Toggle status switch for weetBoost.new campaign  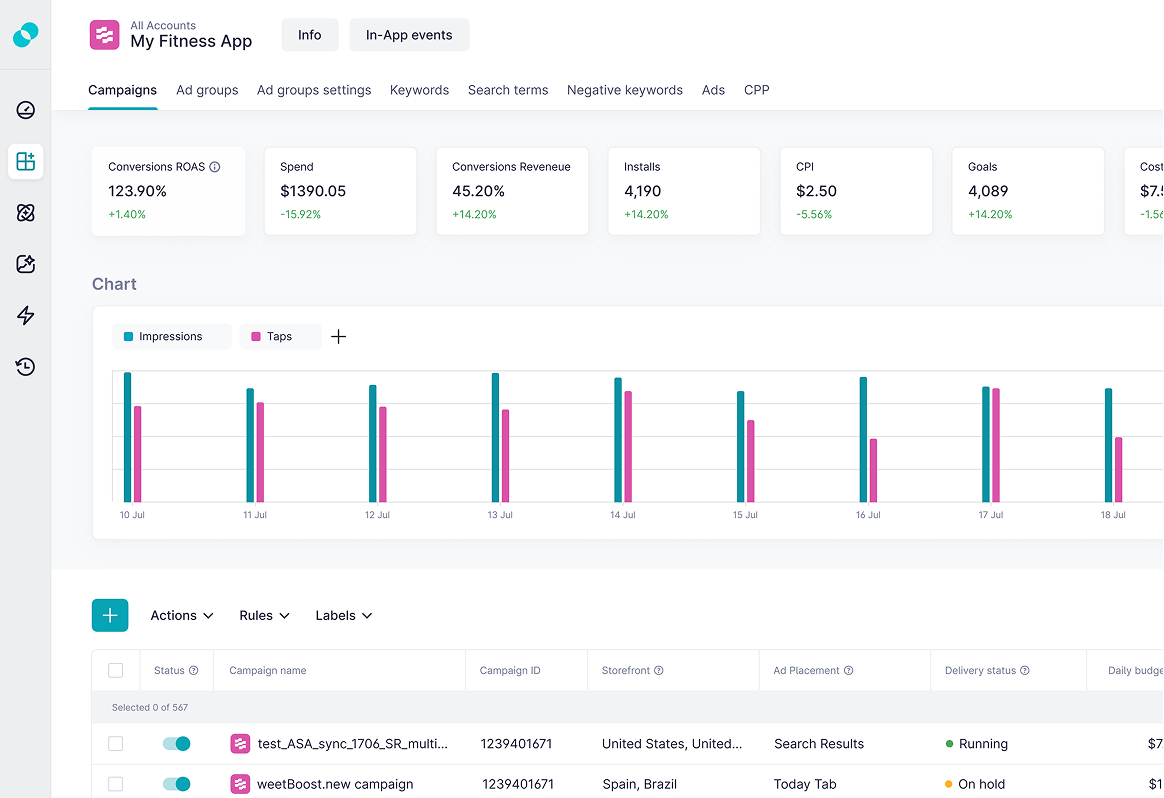176,784
